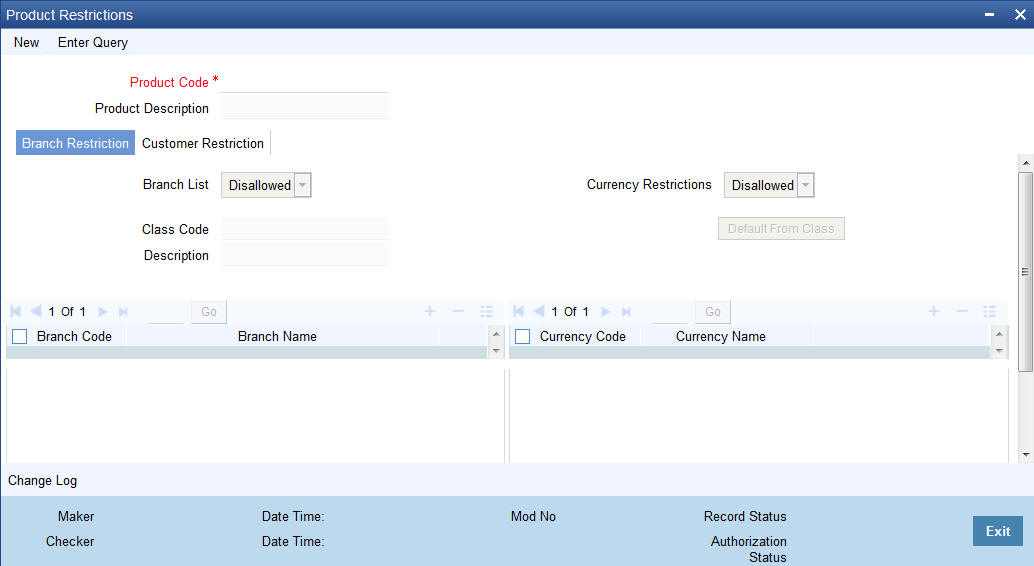This screenshot has height=566, width=1034.
Task: Click the Product Code input field
Action: [305, 82]
